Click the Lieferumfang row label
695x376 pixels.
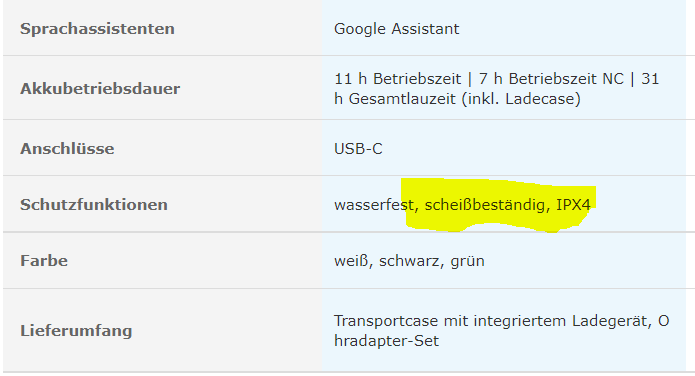(76, 331)
